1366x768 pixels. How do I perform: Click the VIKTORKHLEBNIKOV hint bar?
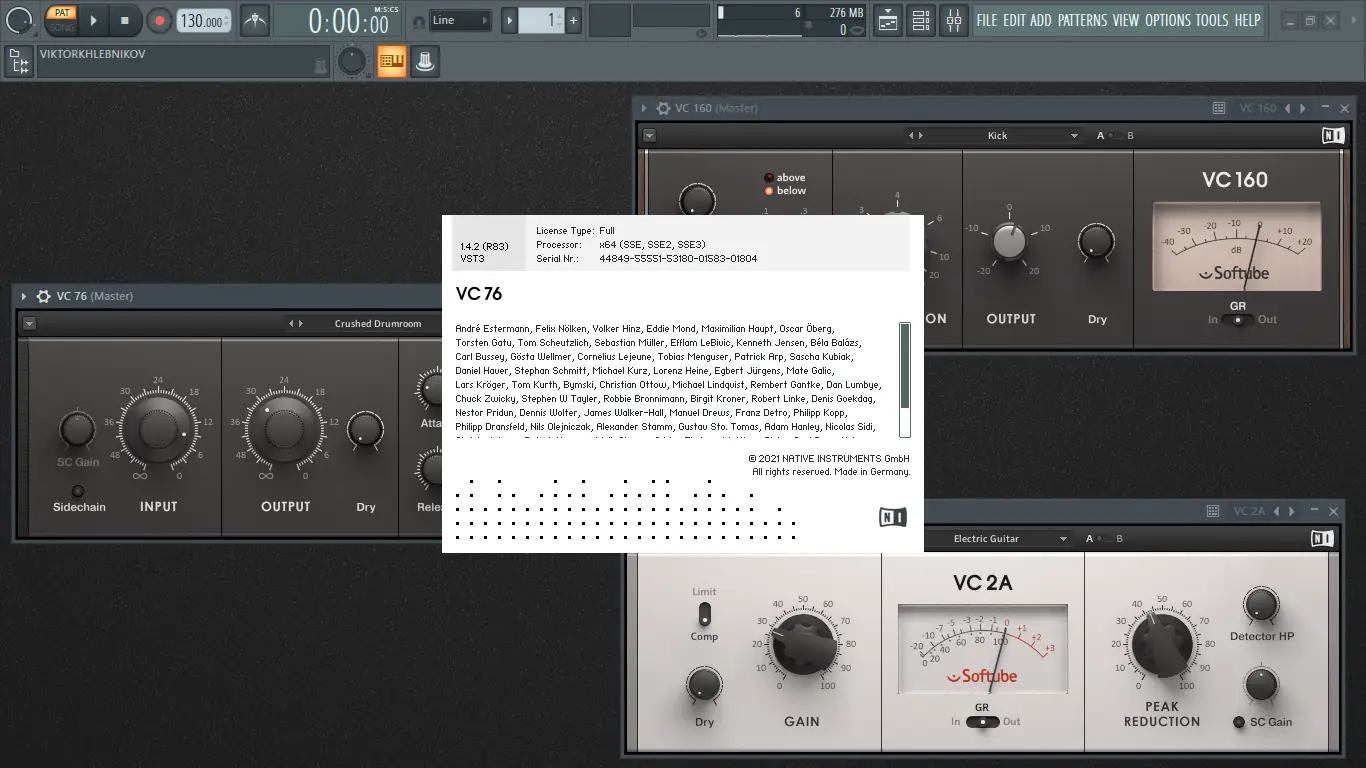tap(183, 61)
